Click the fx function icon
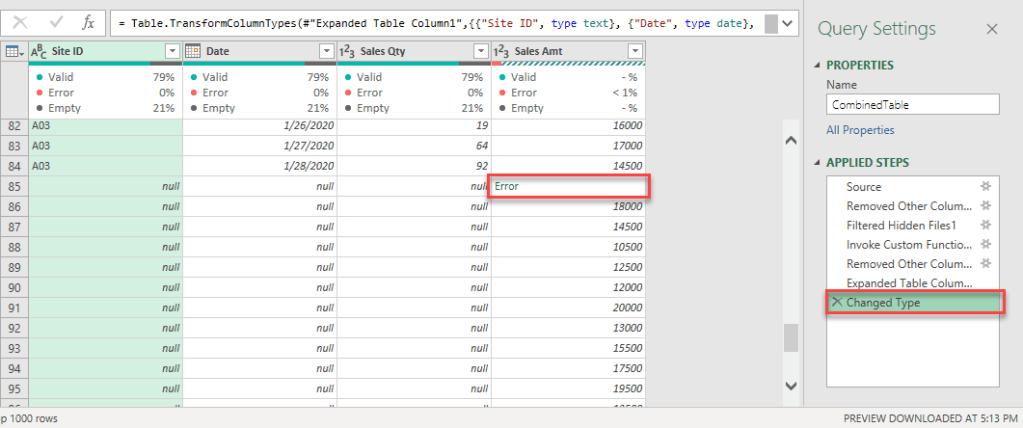The image size is (1023, 428). pyautogui.click(x=88, y=22)
